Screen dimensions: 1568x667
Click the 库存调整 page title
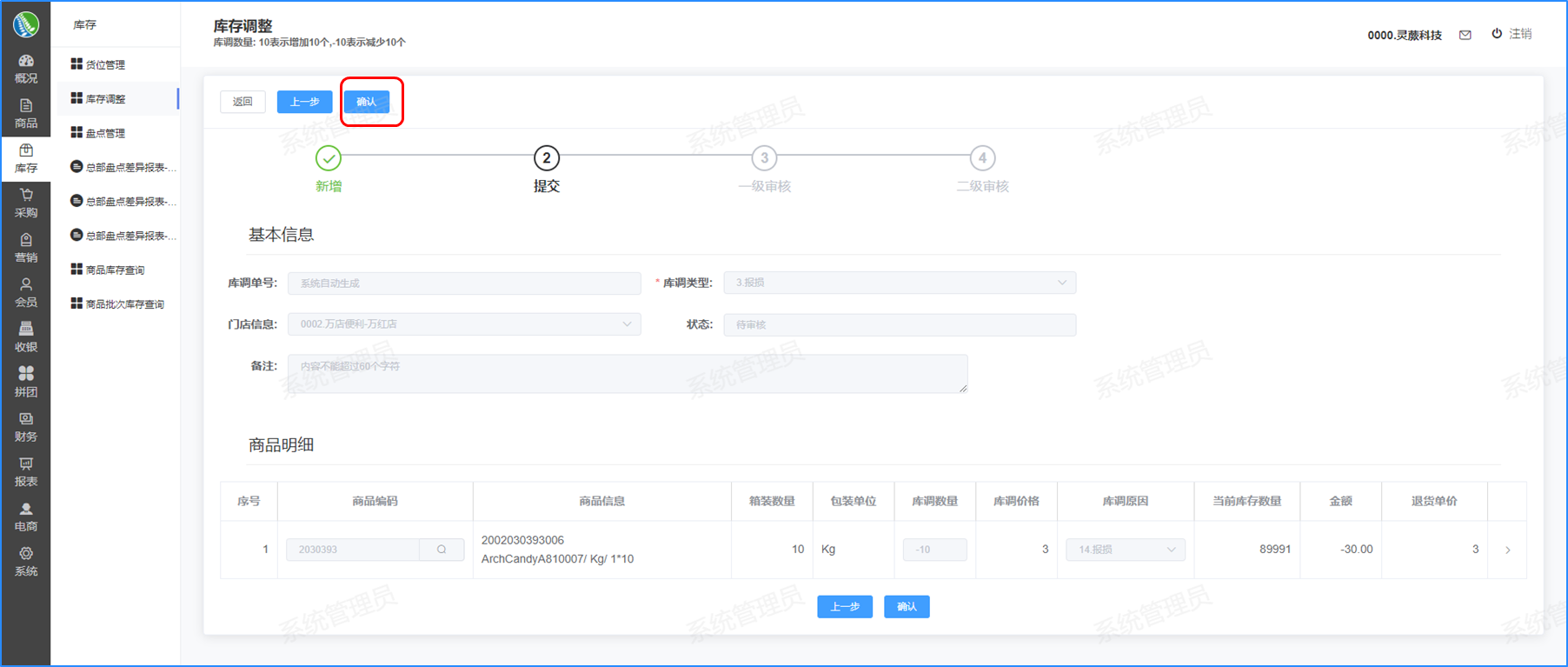(243, 26)
